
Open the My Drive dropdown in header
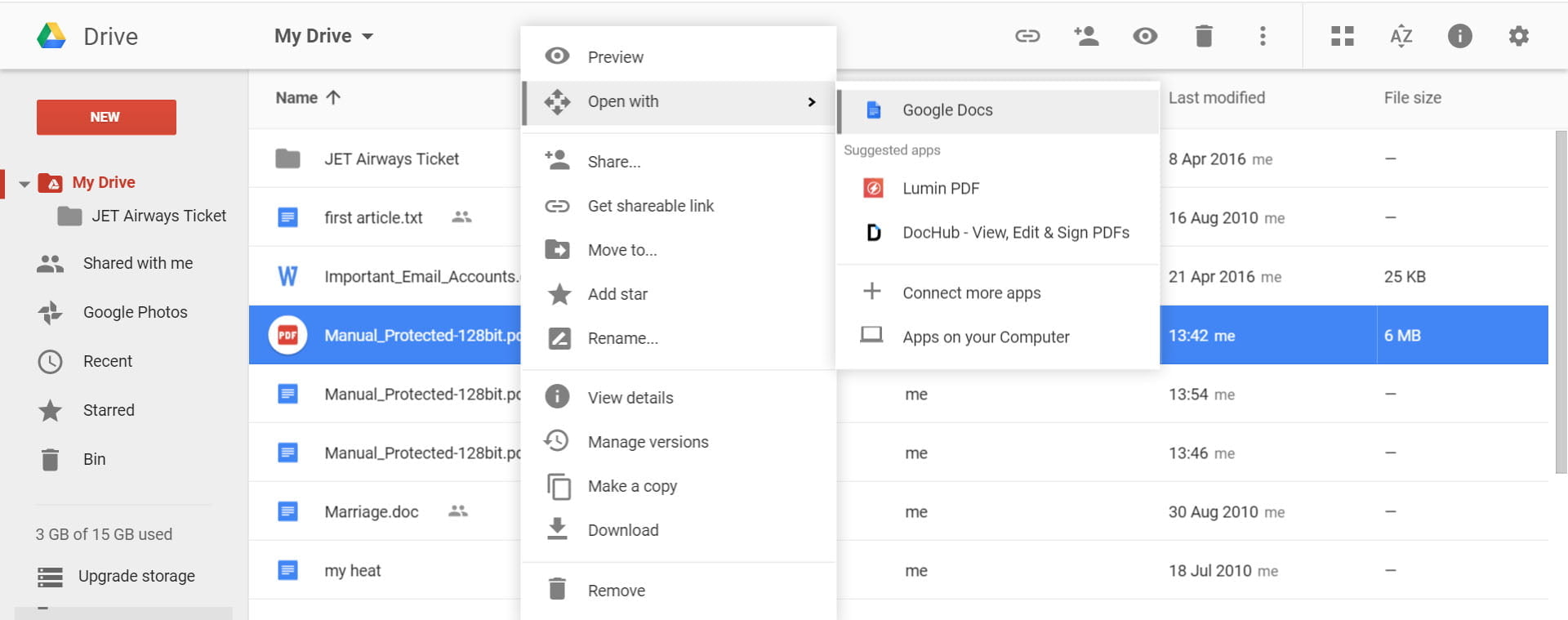(x=323, y=36)
